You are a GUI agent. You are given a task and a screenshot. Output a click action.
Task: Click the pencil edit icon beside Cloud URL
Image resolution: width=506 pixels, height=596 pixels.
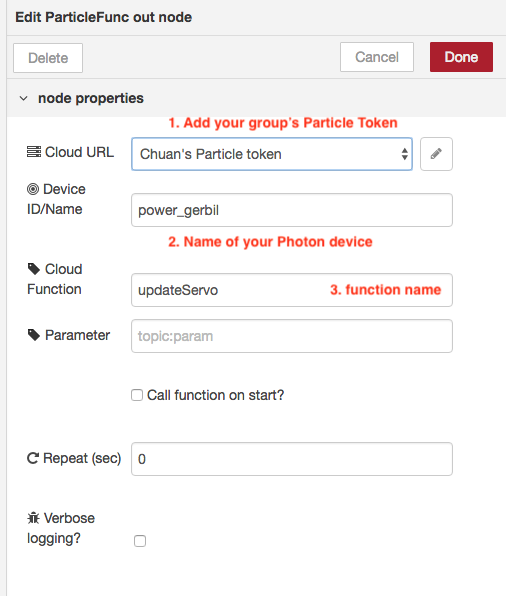(436, 154)
